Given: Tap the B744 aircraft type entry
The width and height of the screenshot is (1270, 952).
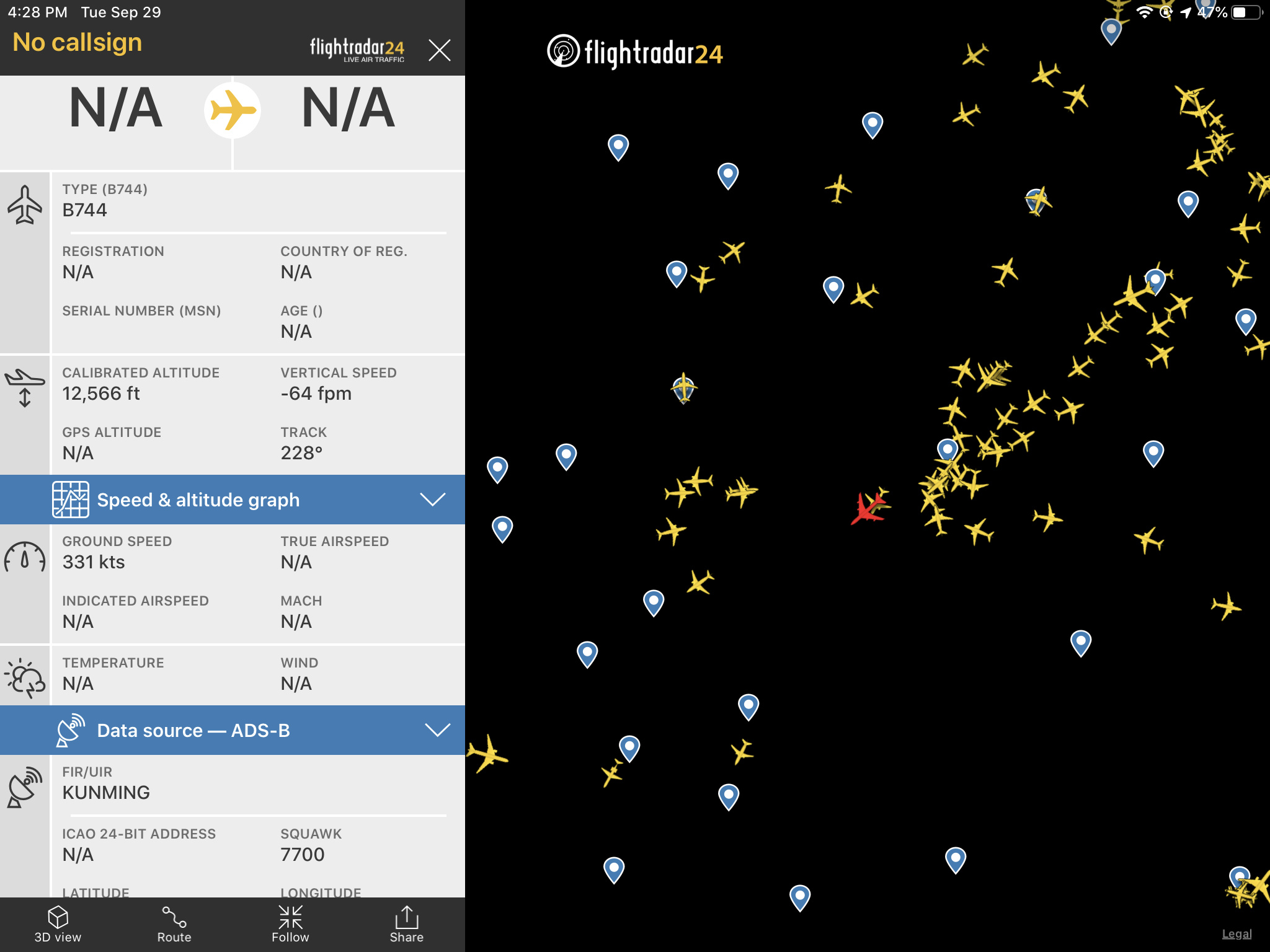Looking at the screenshot, I should [x=85, y=210].
